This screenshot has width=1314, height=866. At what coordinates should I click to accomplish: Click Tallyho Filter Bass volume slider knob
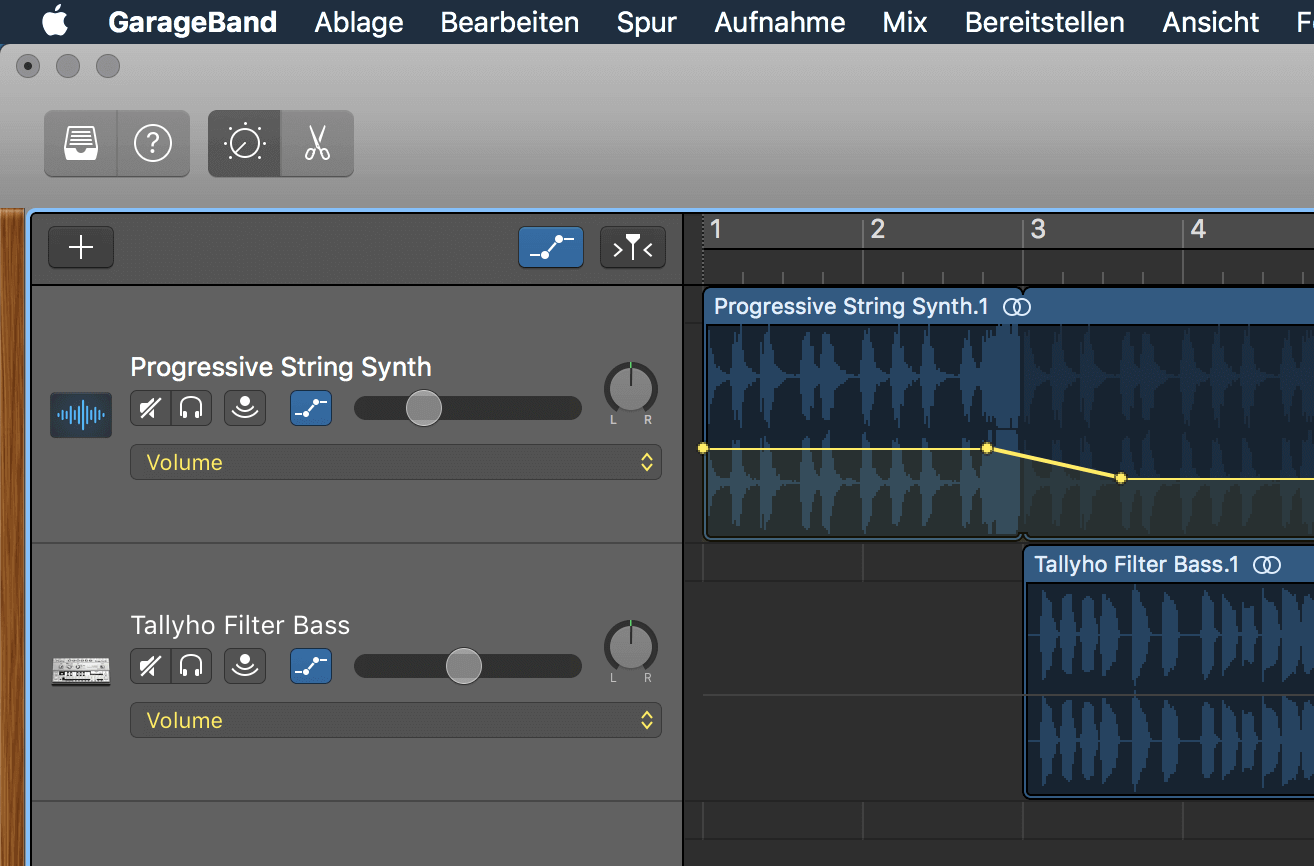[x=463, y=666]
